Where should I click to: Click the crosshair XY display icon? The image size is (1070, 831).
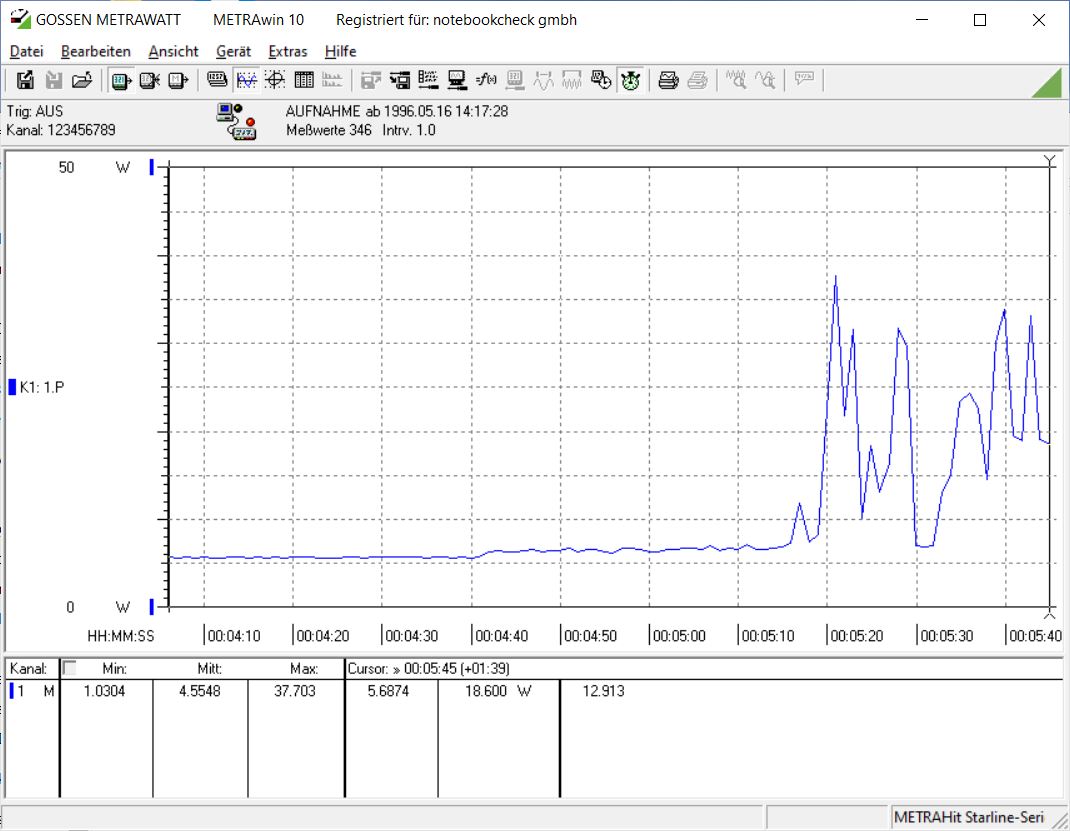(x=275, y=81)
